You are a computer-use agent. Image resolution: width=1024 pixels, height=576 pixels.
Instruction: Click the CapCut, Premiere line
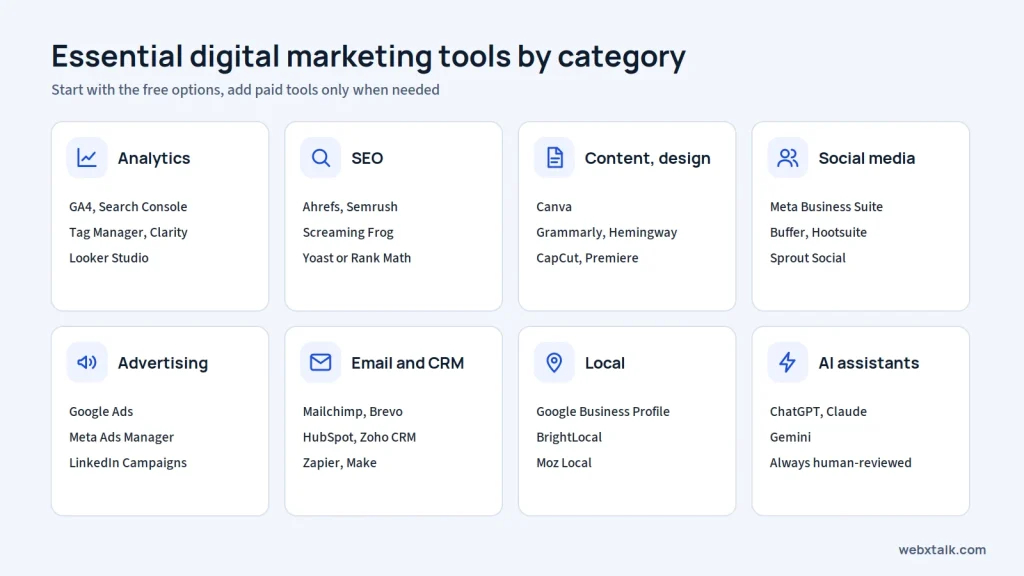587,258
